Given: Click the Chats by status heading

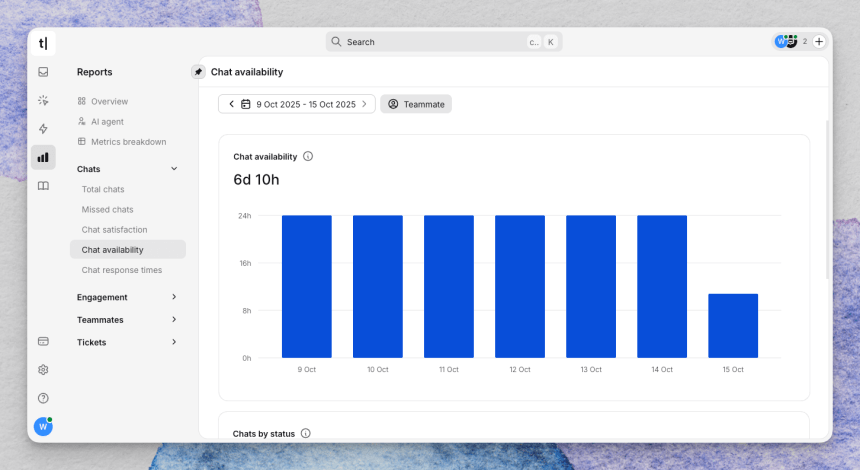Looking at the screenshot, I should [x=264, y=434].
